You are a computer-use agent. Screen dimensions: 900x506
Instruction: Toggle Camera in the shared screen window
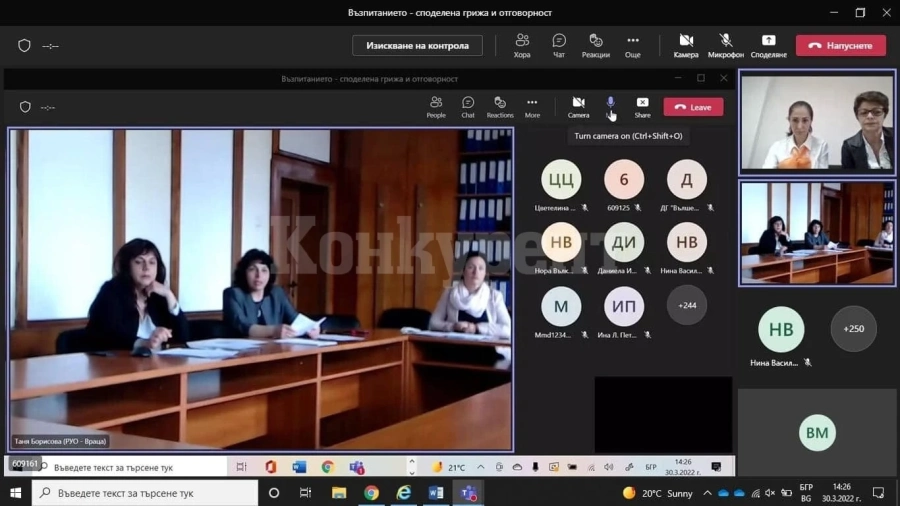(579, 107)
